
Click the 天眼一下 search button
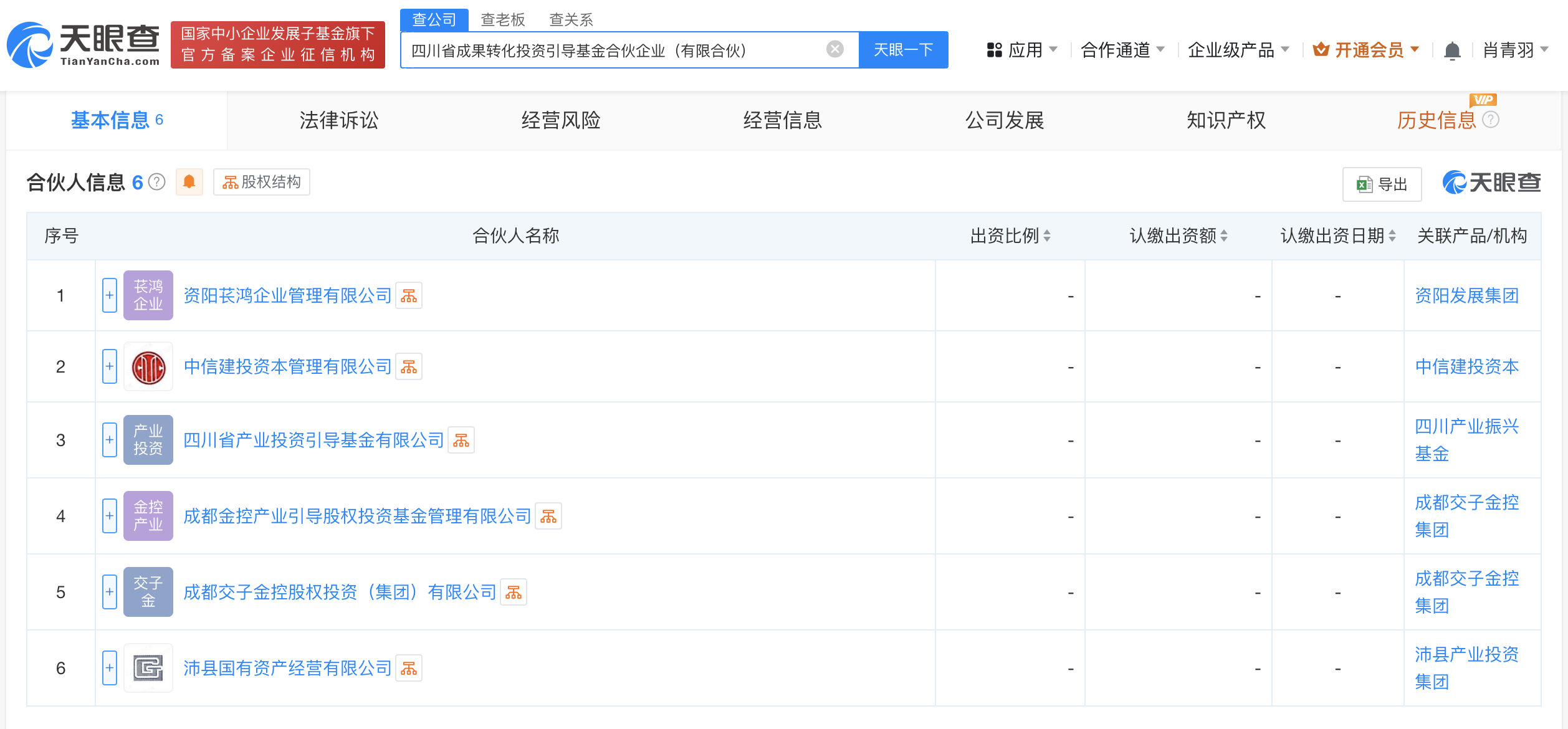(903, 50)
